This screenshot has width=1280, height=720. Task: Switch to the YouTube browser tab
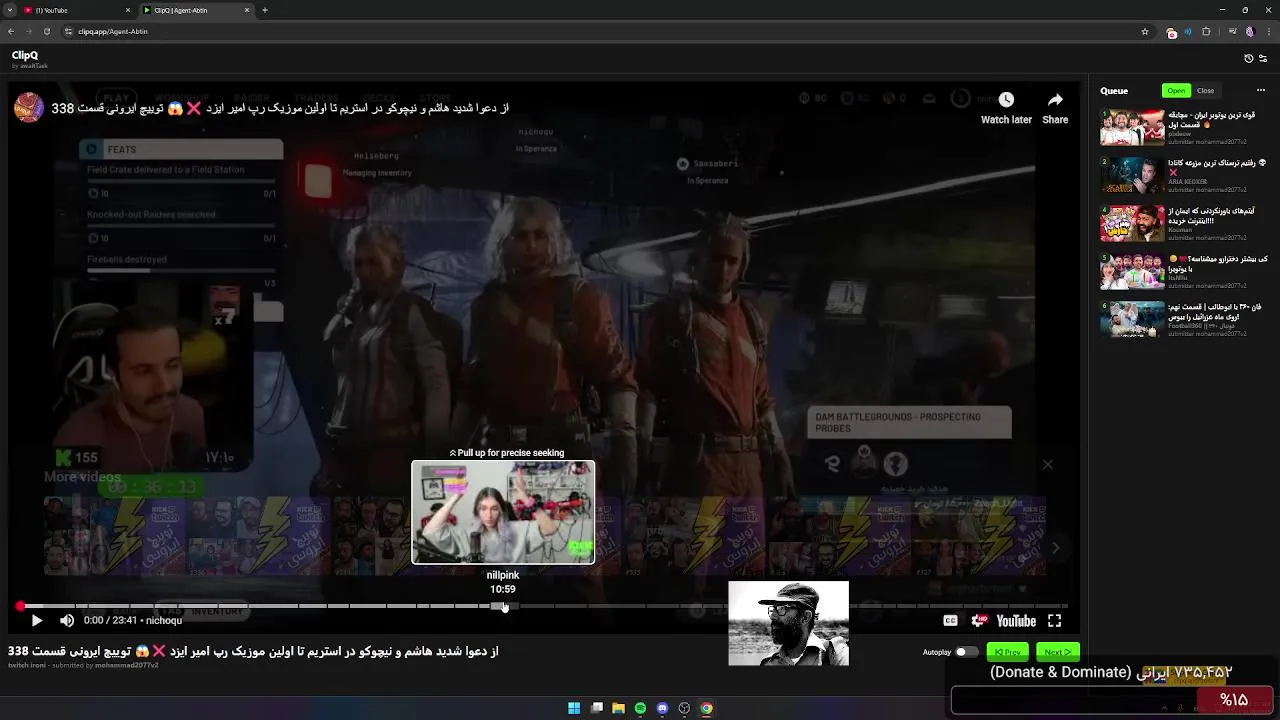(75, 10)
